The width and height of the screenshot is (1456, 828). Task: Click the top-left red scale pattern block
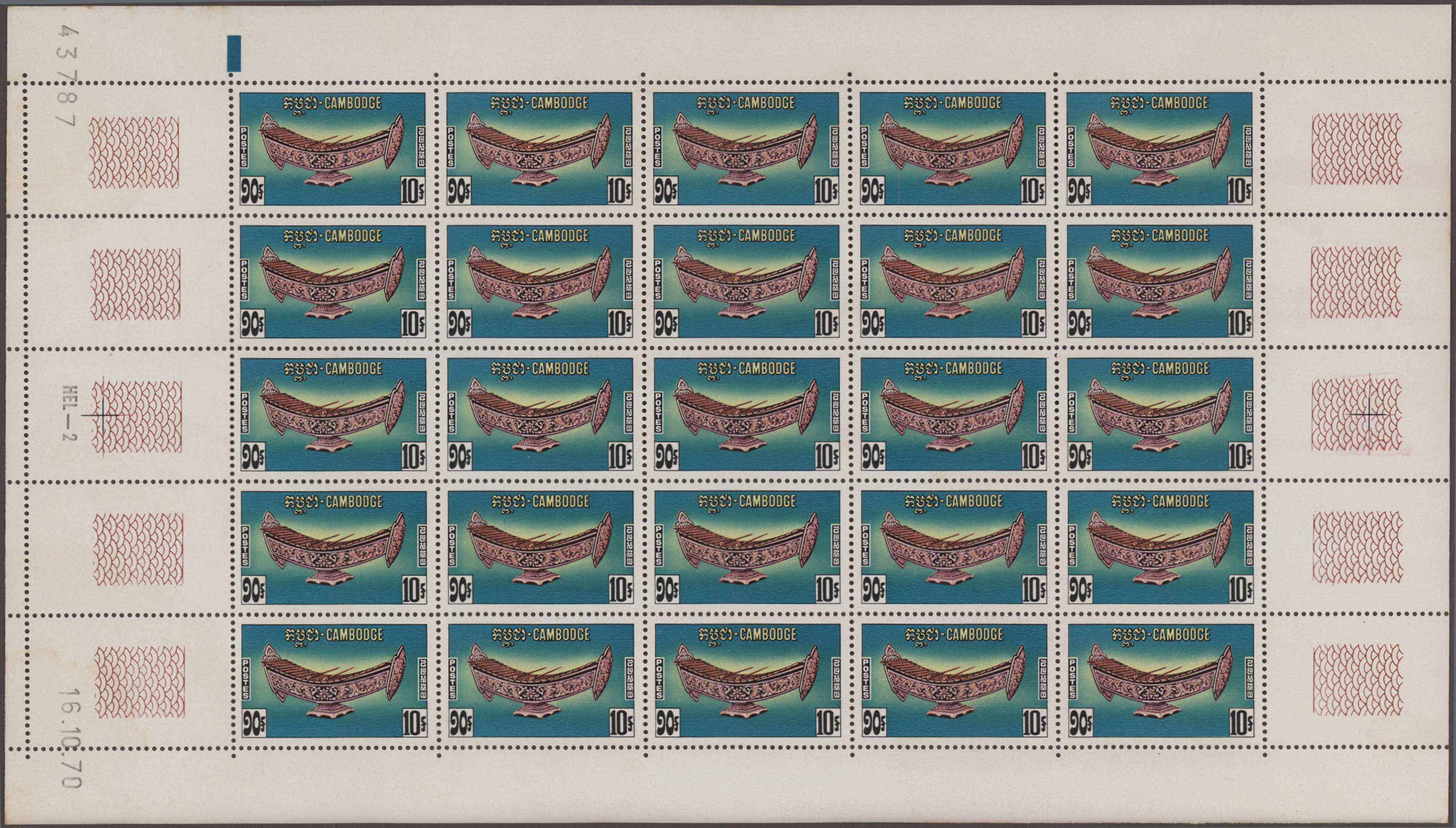coord(134,152)
